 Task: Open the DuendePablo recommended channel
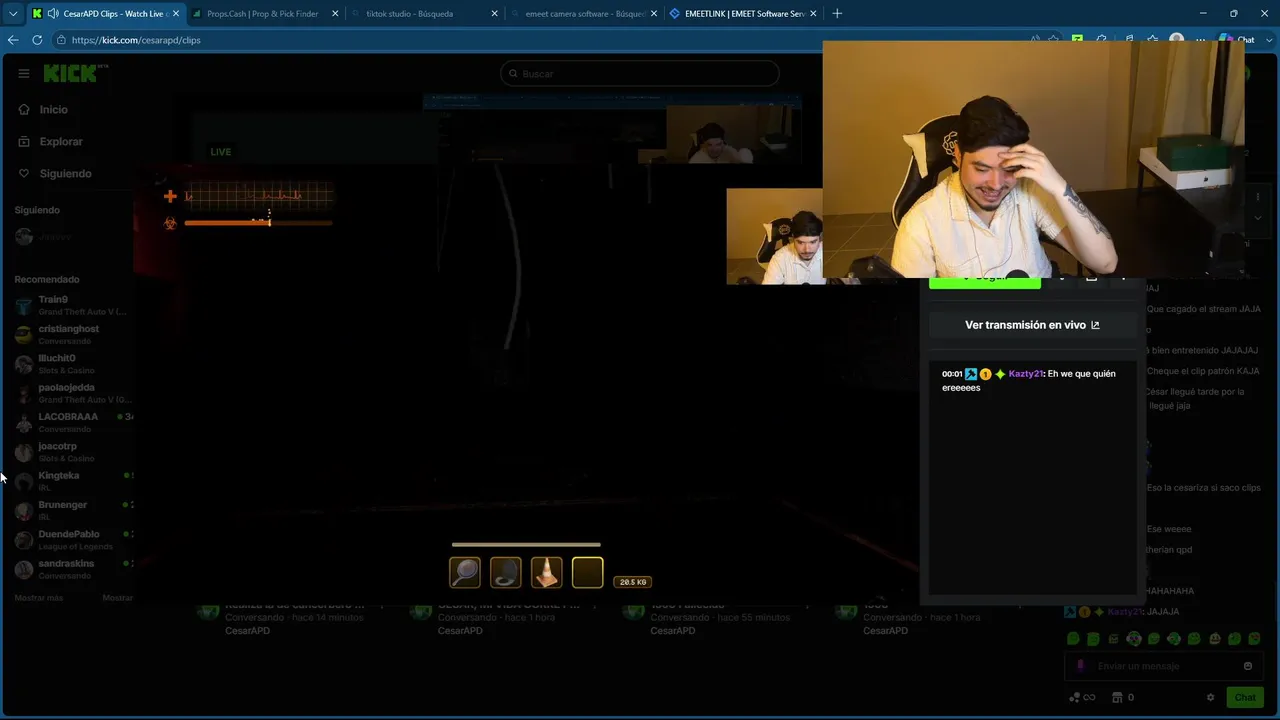point(74,540)
